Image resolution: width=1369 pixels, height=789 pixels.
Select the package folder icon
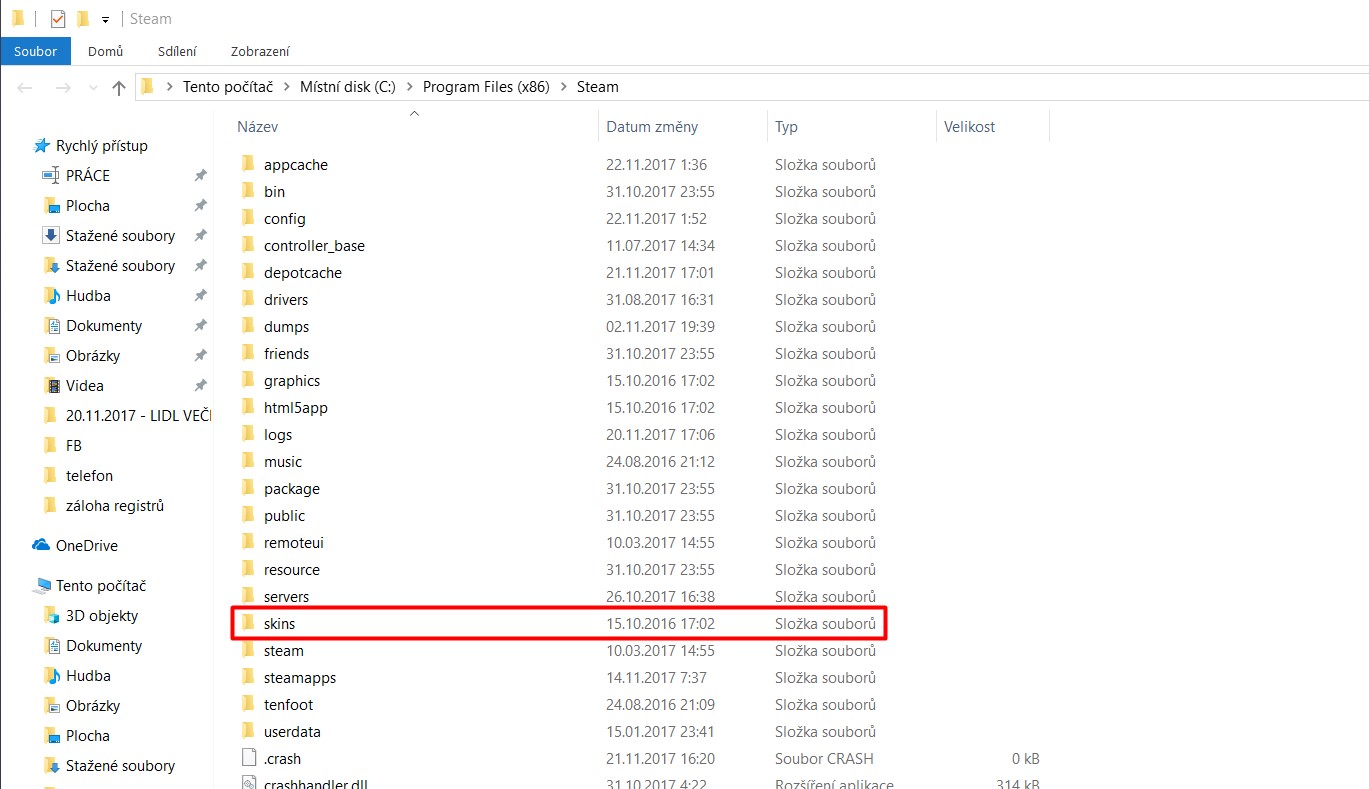pyautogui.click(x=249, y=489)
